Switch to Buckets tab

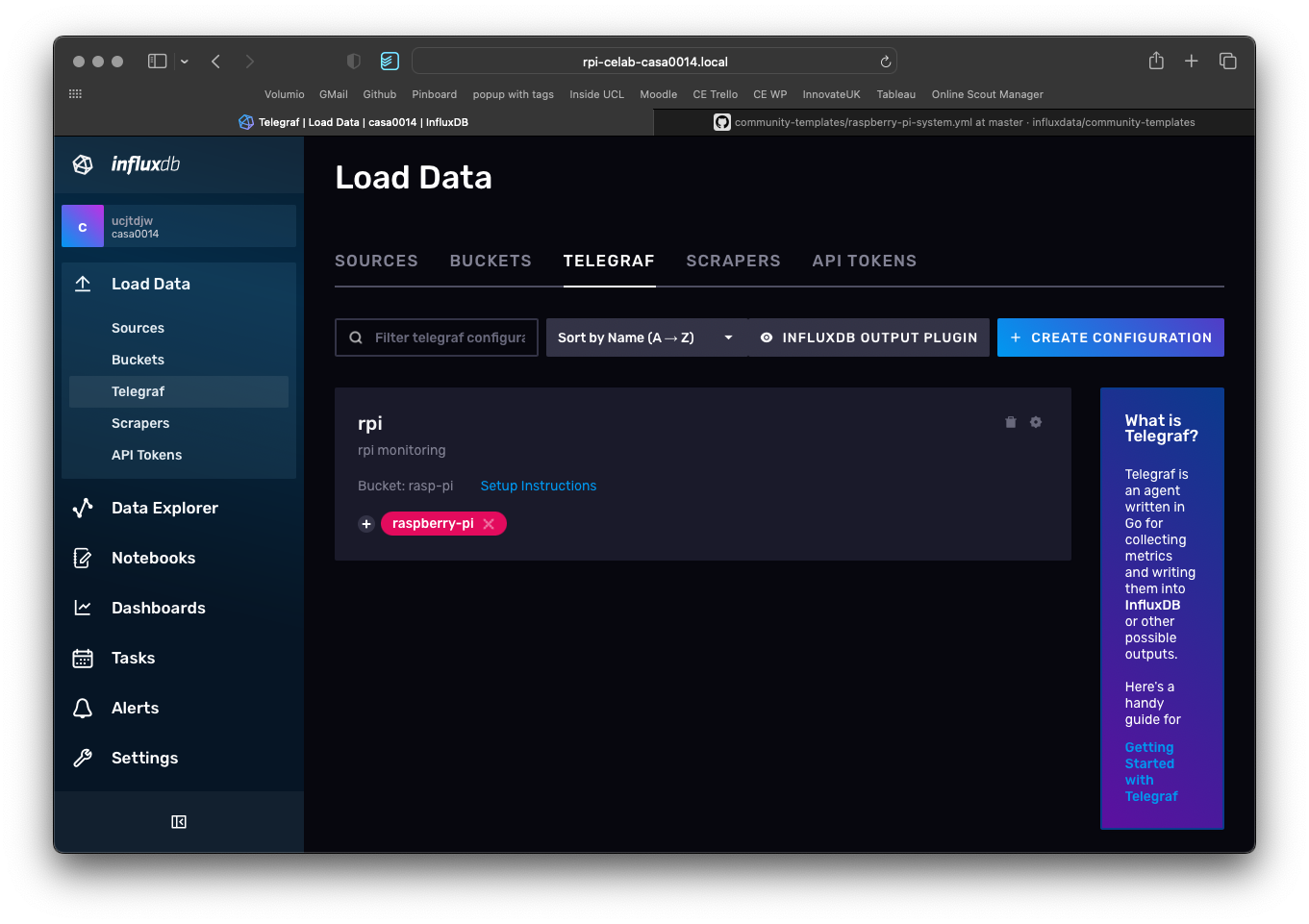coord(491,261)
